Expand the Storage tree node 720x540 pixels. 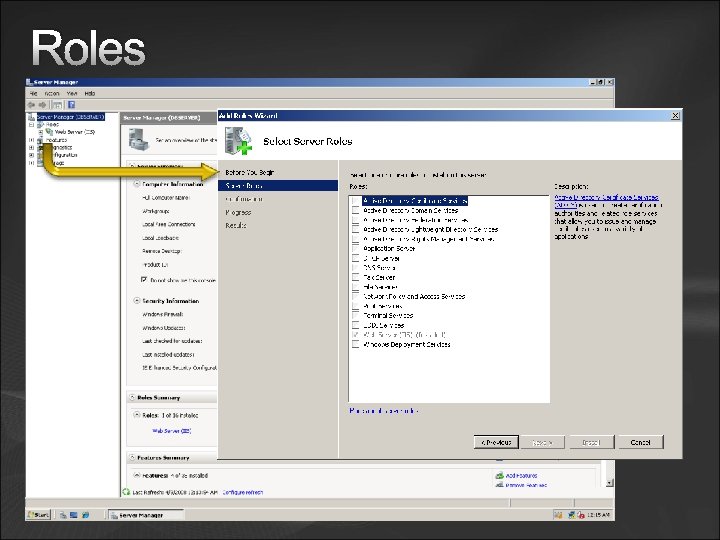31,163
